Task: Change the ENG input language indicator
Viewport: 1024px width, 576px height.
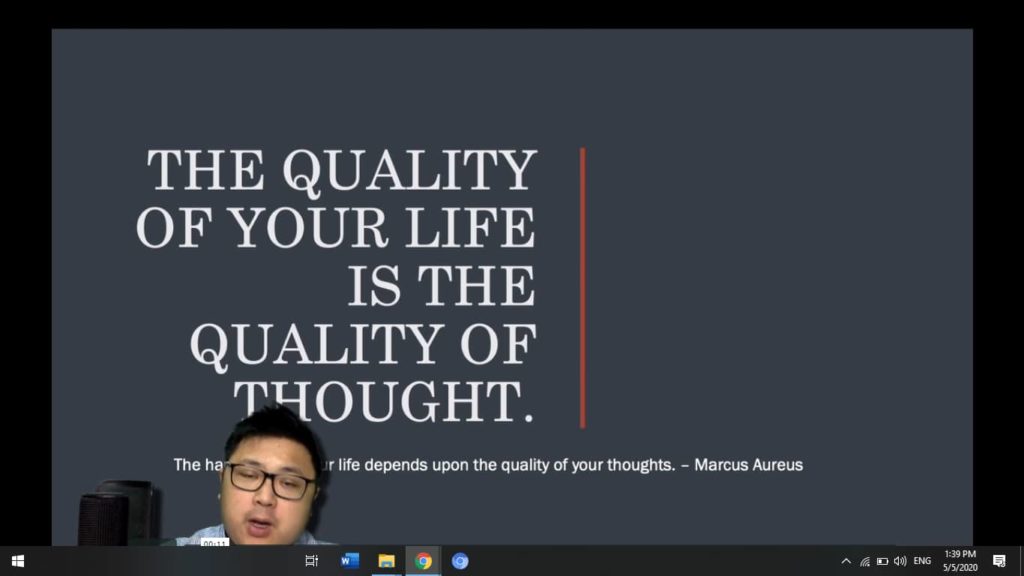Action: pos(922,561)
